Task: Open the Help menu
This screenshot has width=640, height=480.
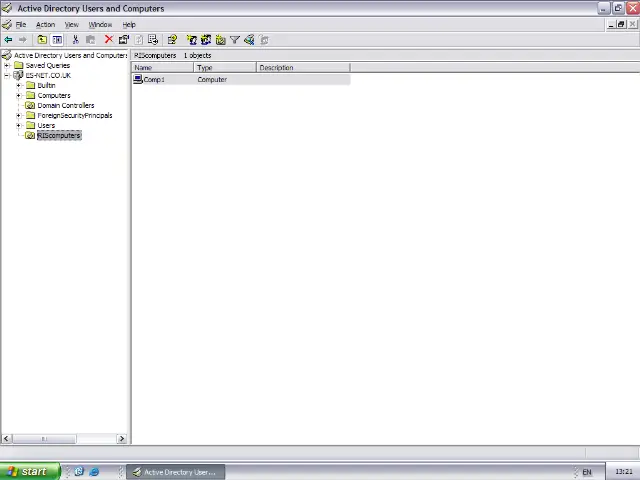Action: 129,24
